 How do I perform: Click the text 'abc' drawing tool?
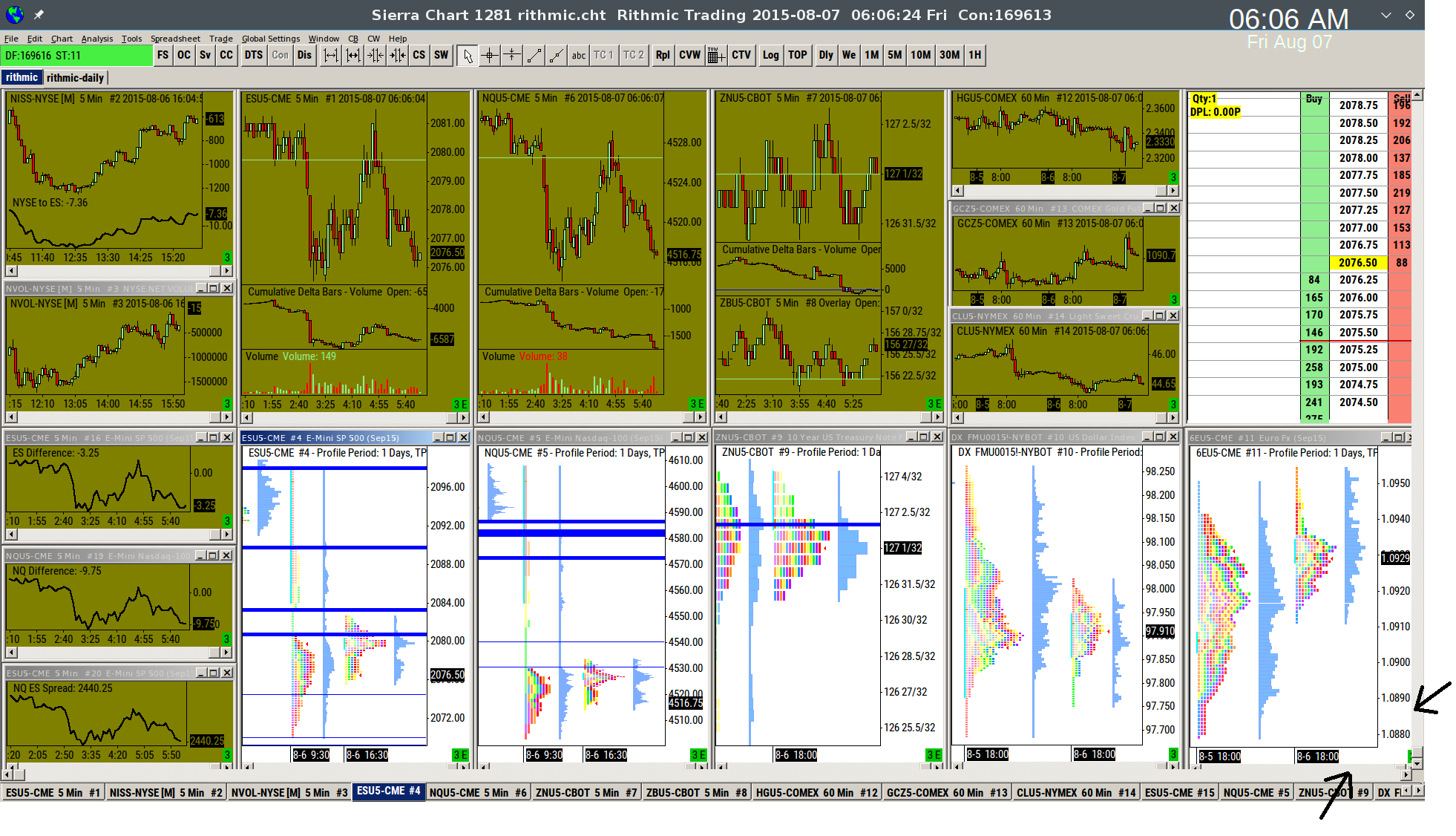(579, 56)
